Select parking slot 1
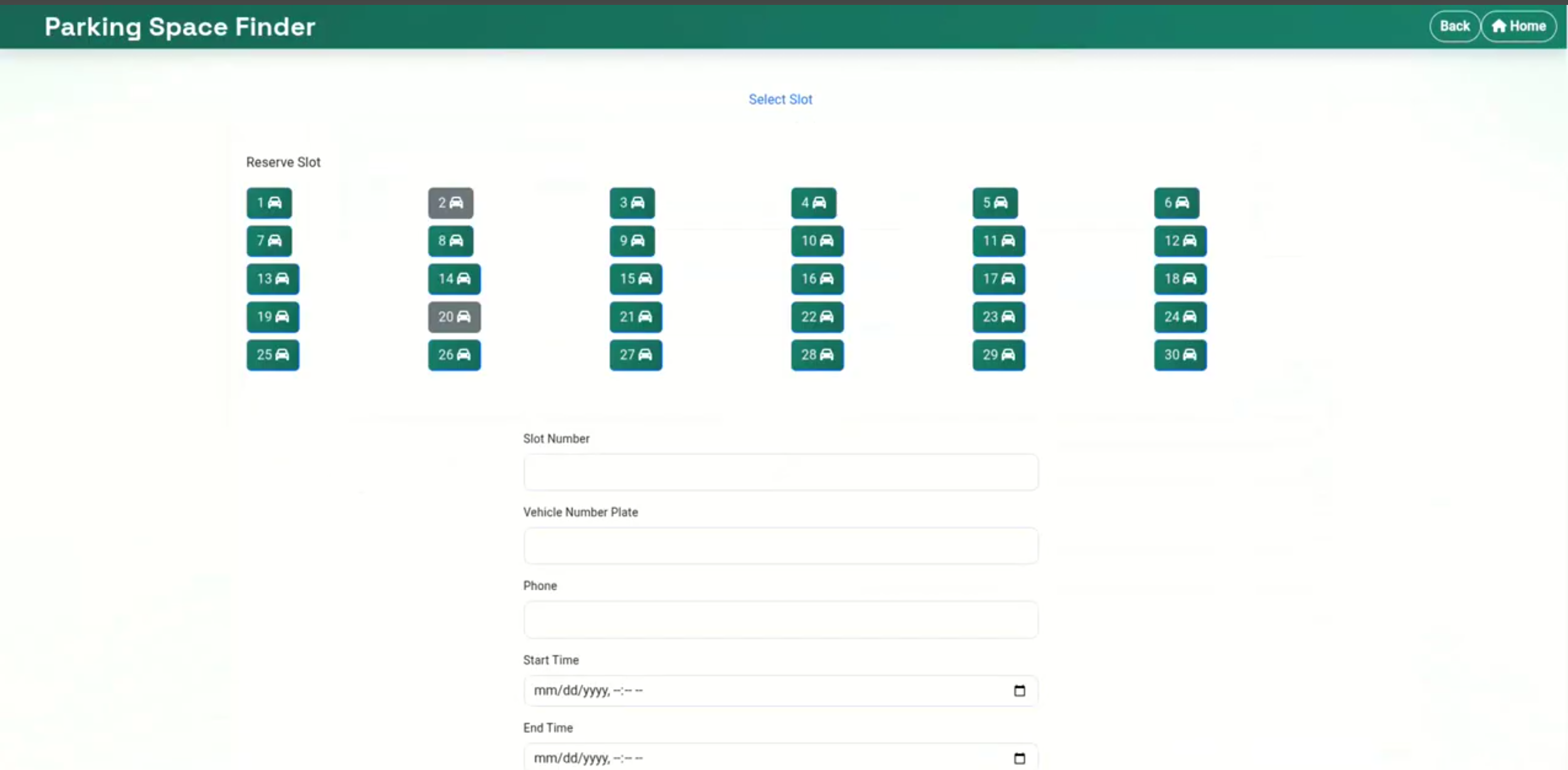Viewport: 1568px width, 770px height. 269,202
